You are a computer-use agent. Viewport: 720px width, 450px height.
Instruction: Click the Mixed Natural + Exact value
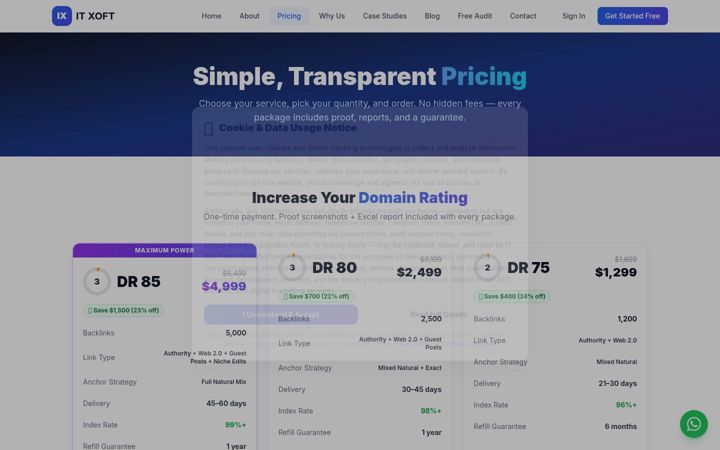410,368
